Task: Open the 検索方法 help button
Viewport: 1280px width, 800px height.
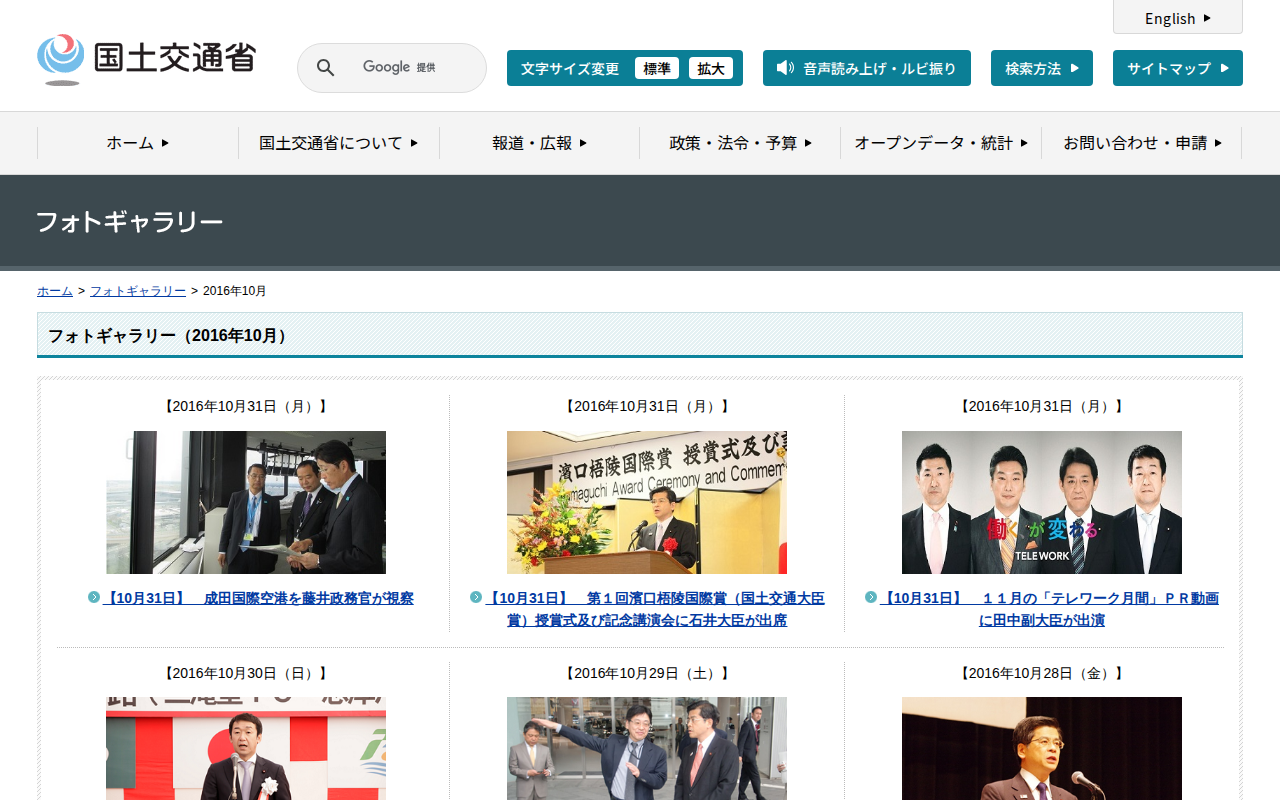Action: (1041, 68)
